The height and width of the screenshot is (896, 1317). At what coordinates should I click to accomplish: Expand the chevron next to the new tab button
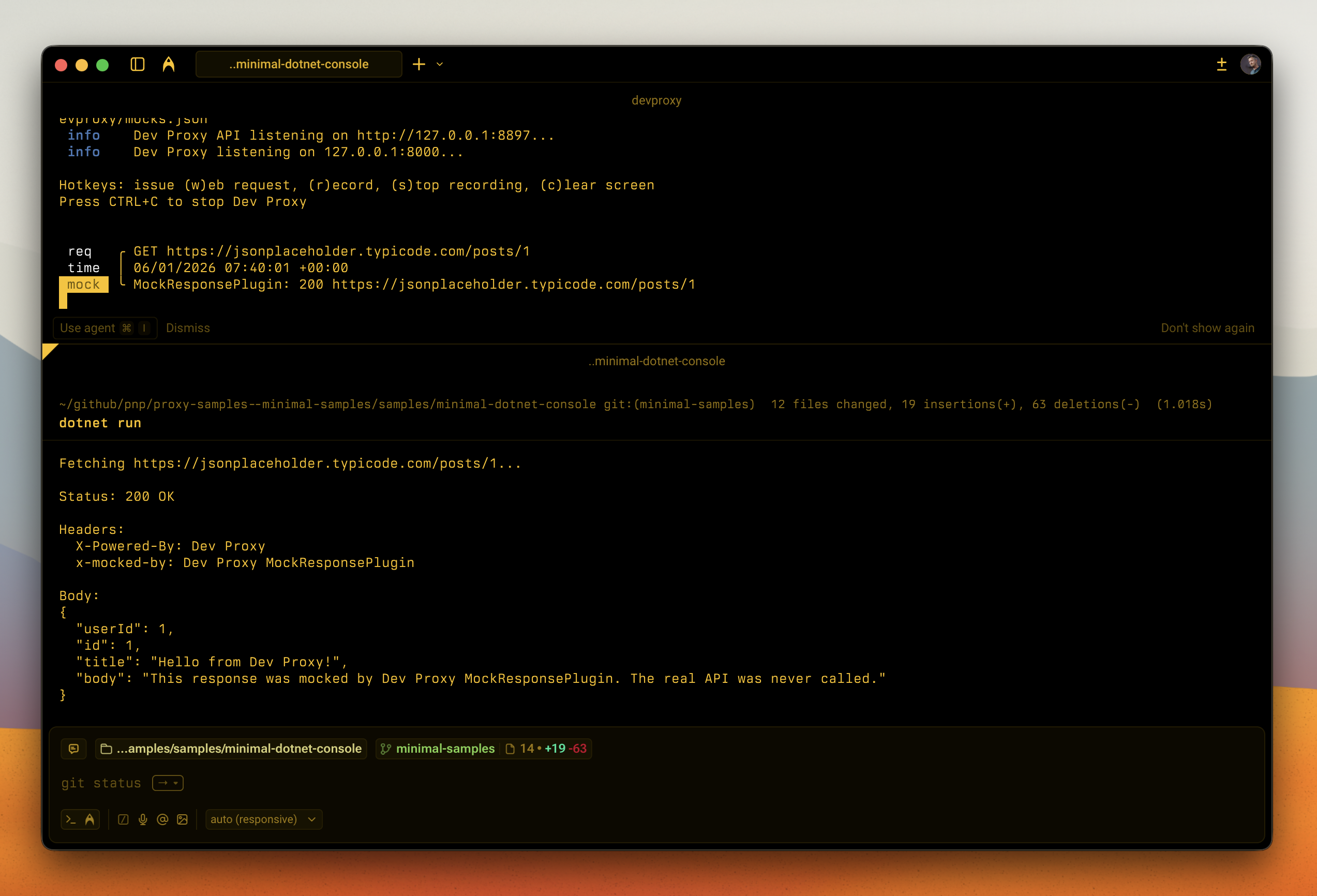pos(439,64)
